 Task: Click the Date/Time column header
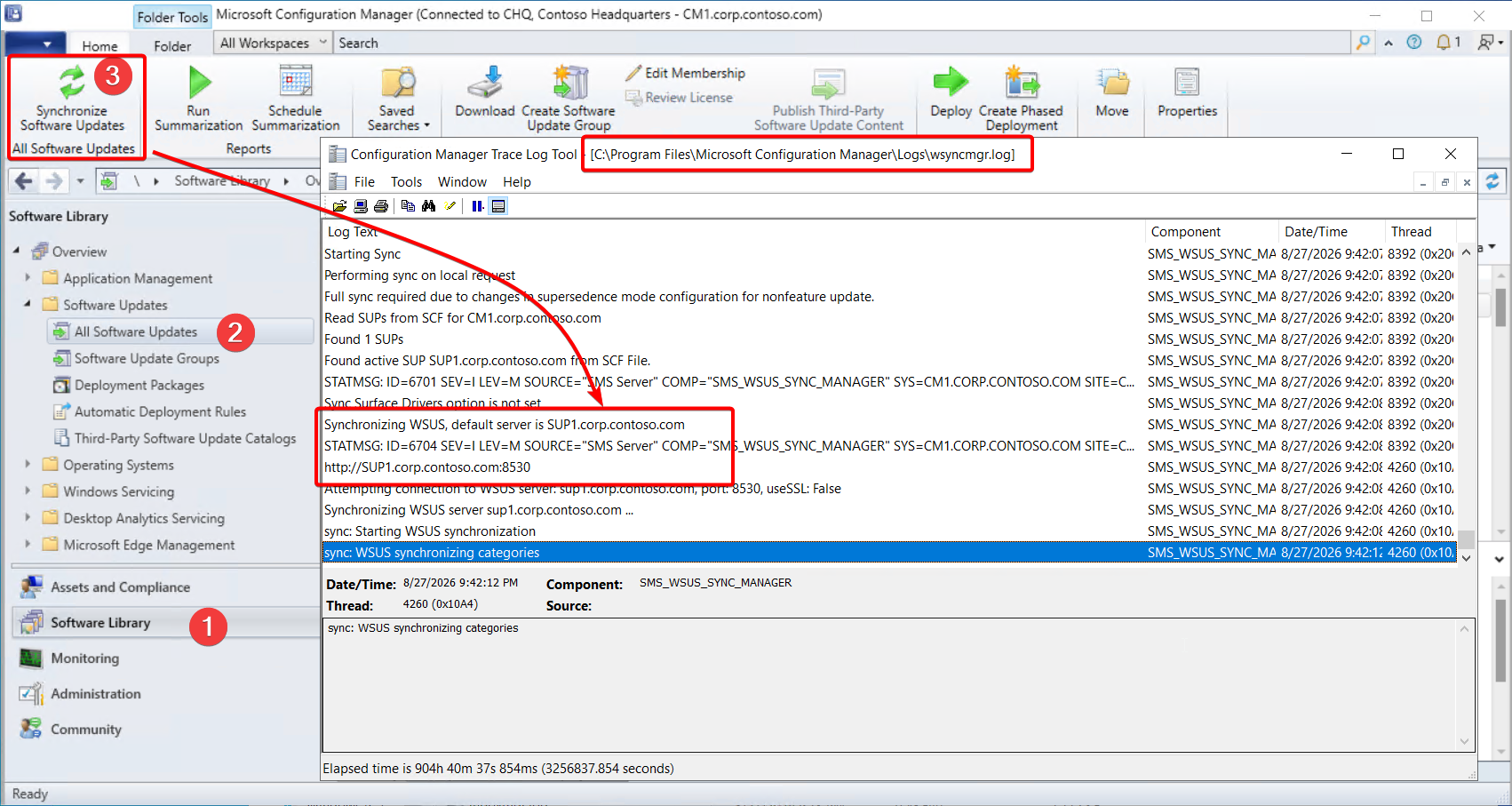(1331, 232)
